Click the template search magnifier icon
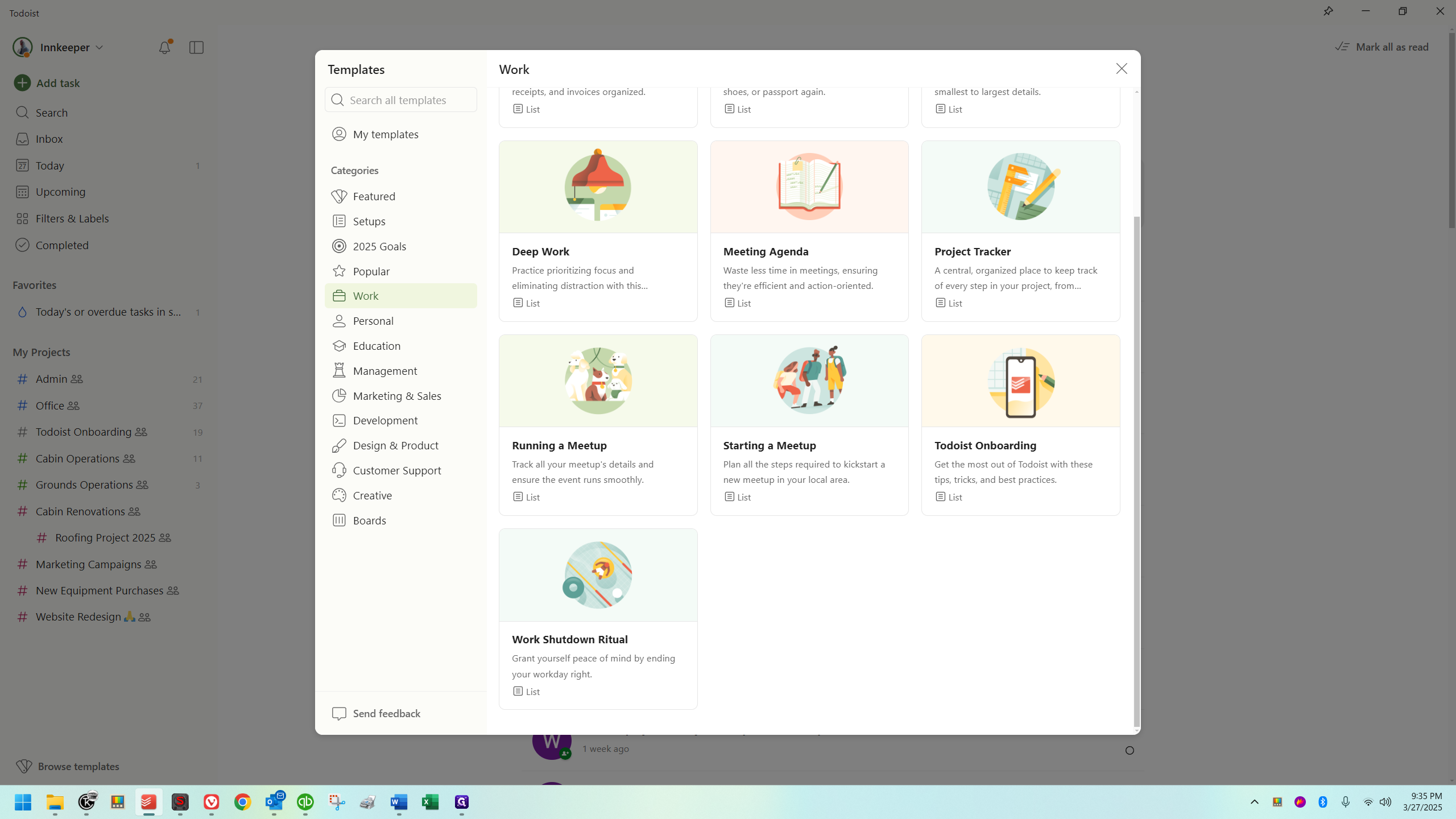The width and height of the screenshot is (1456, 819). pyautogui.click(x=338, y=100)
